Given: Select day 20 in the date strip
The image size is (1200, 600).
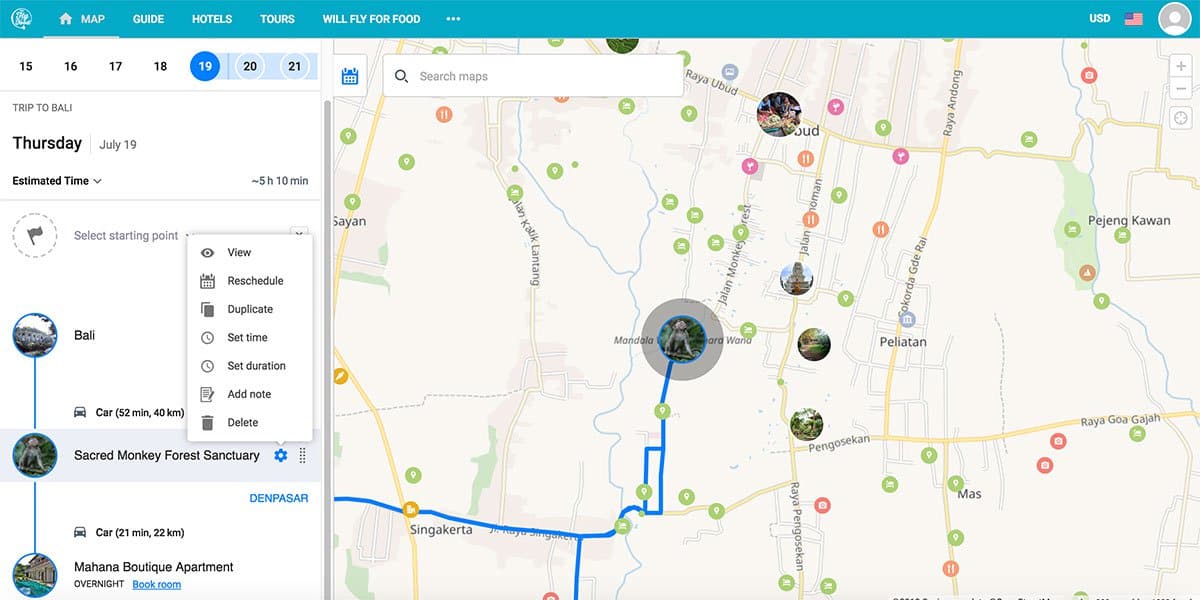Looking at the screenshot, I should click(x=250, y=67).
